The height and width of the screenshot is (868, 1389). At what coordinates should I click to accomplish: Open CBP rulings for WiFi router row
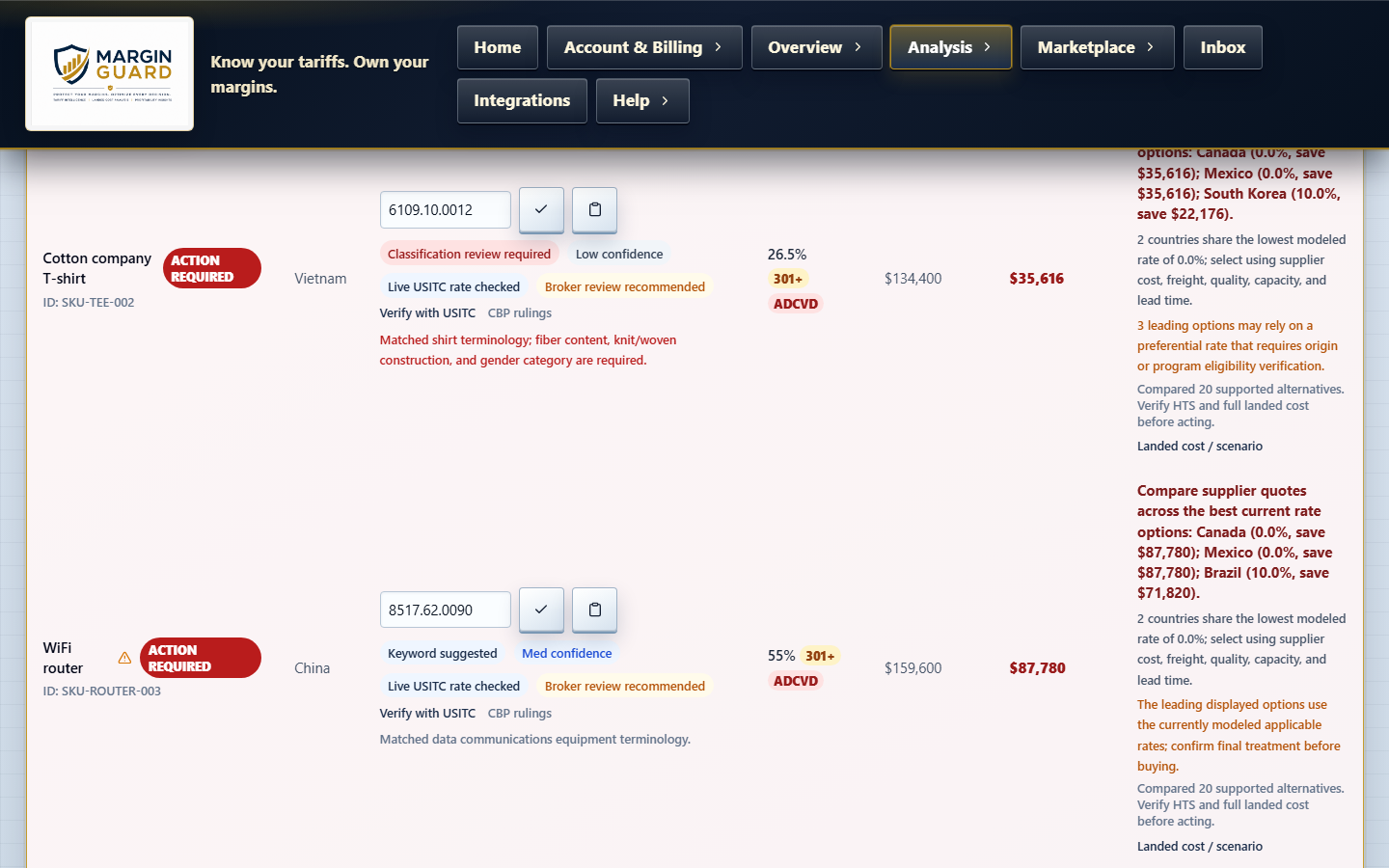520,713
